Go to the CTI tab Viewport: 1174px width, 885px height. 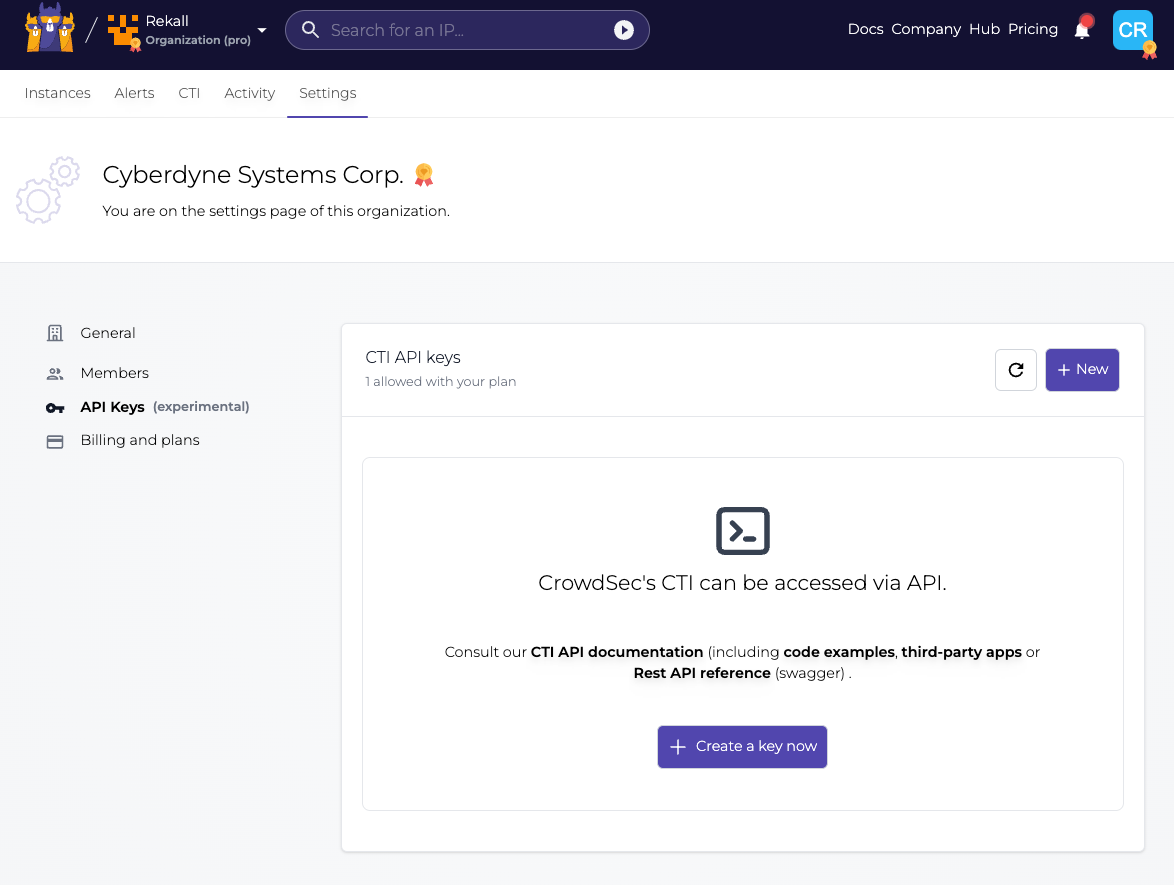189,93
